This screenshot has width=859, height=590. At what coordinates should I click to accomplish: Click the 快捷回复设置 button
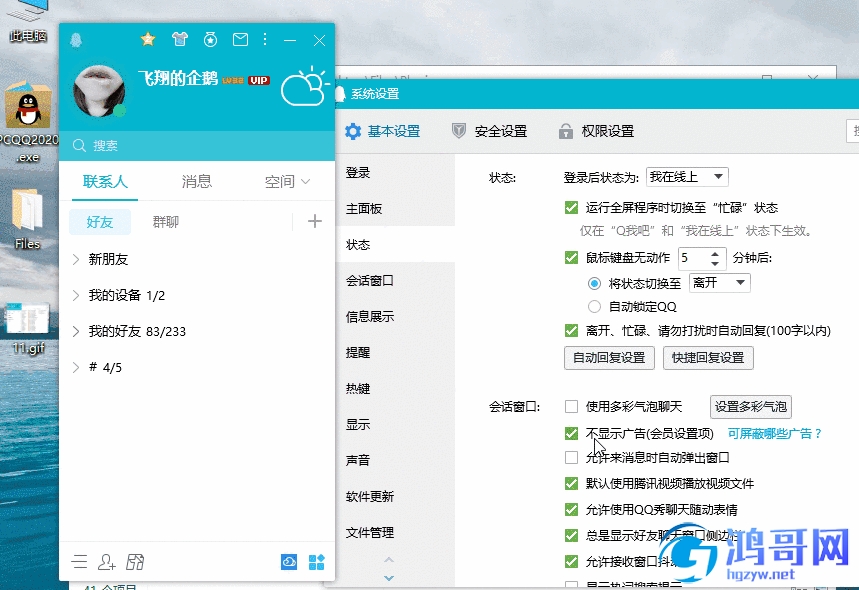708,358
